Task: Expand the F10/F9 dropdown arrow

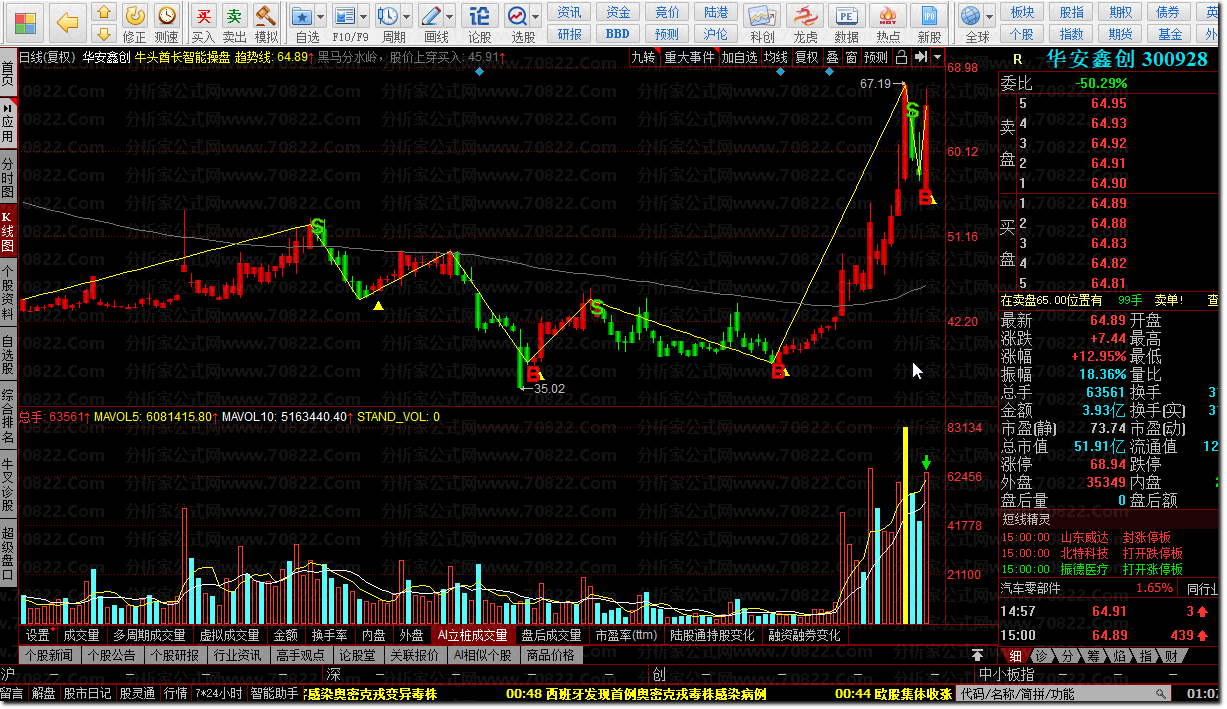Action: [x=364, y=17]
